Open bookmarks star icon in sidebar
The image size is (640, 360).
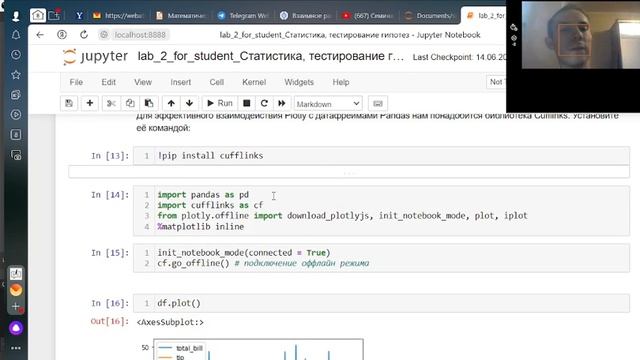click(16, 75)
